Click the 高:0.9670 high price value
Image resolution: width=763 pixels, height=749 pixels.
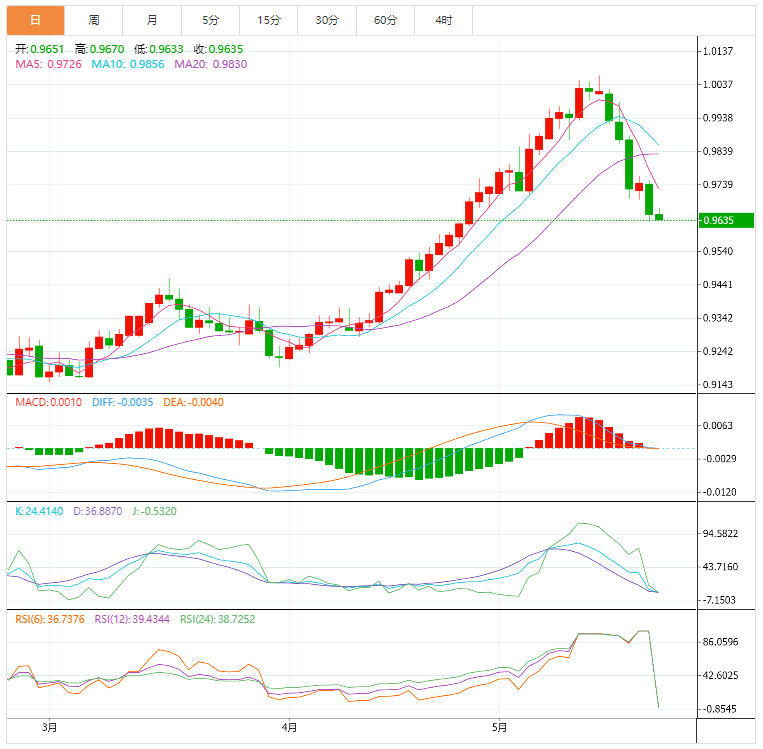pos(100,49)
